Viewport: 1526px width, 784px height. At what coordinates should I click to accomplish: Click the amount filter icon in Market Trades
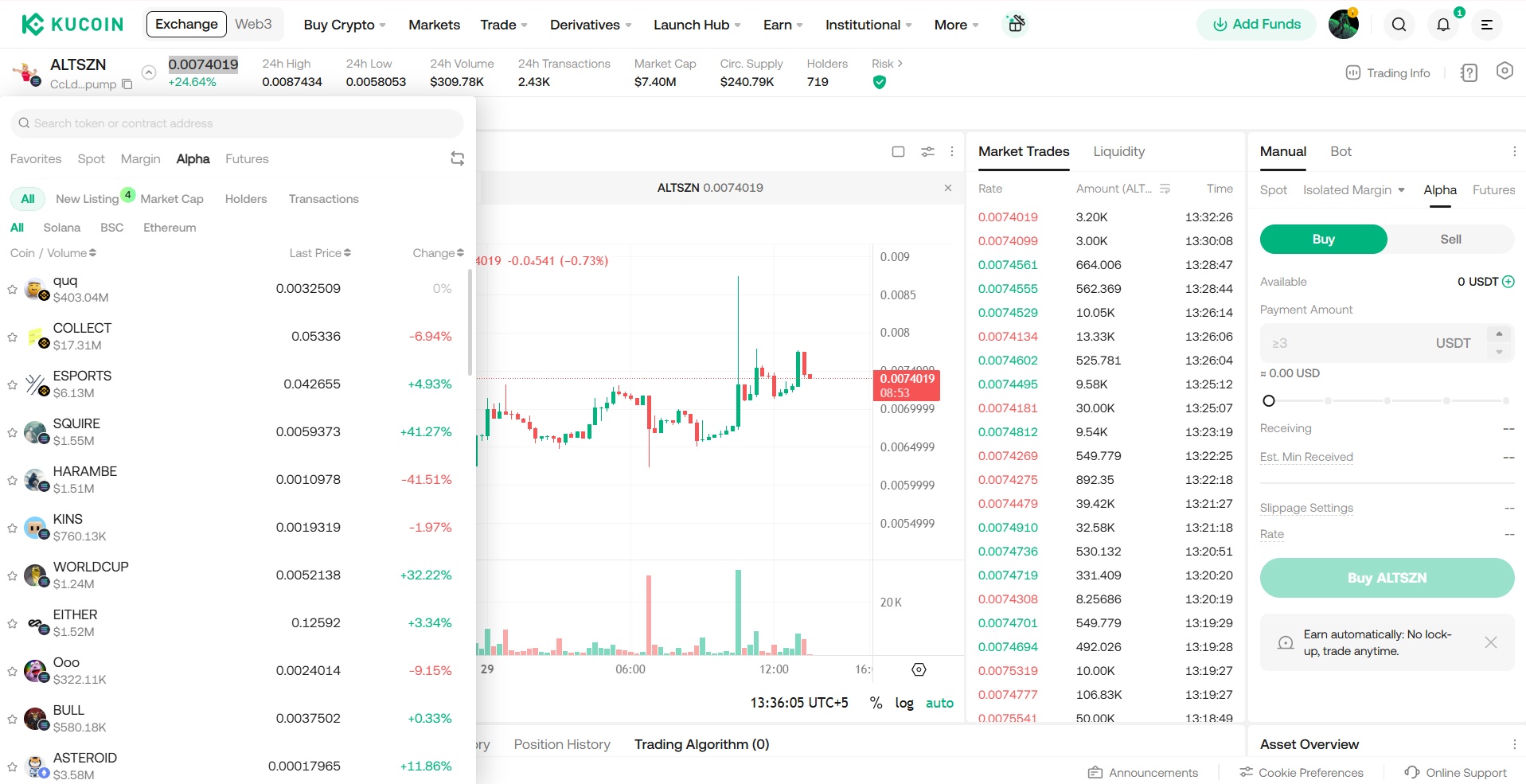[x=1165, y=189]
